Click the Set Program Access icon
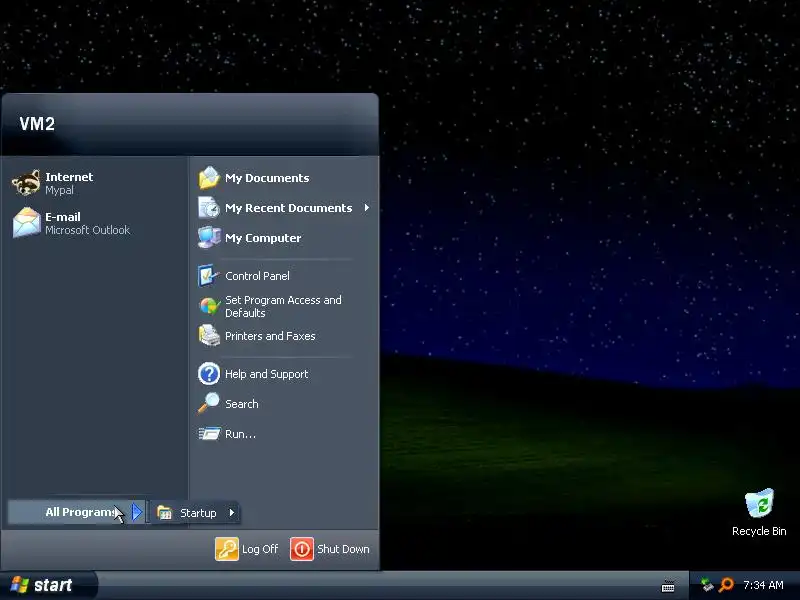The width and height of the screenshot is (800, 600). pos(209,306)
